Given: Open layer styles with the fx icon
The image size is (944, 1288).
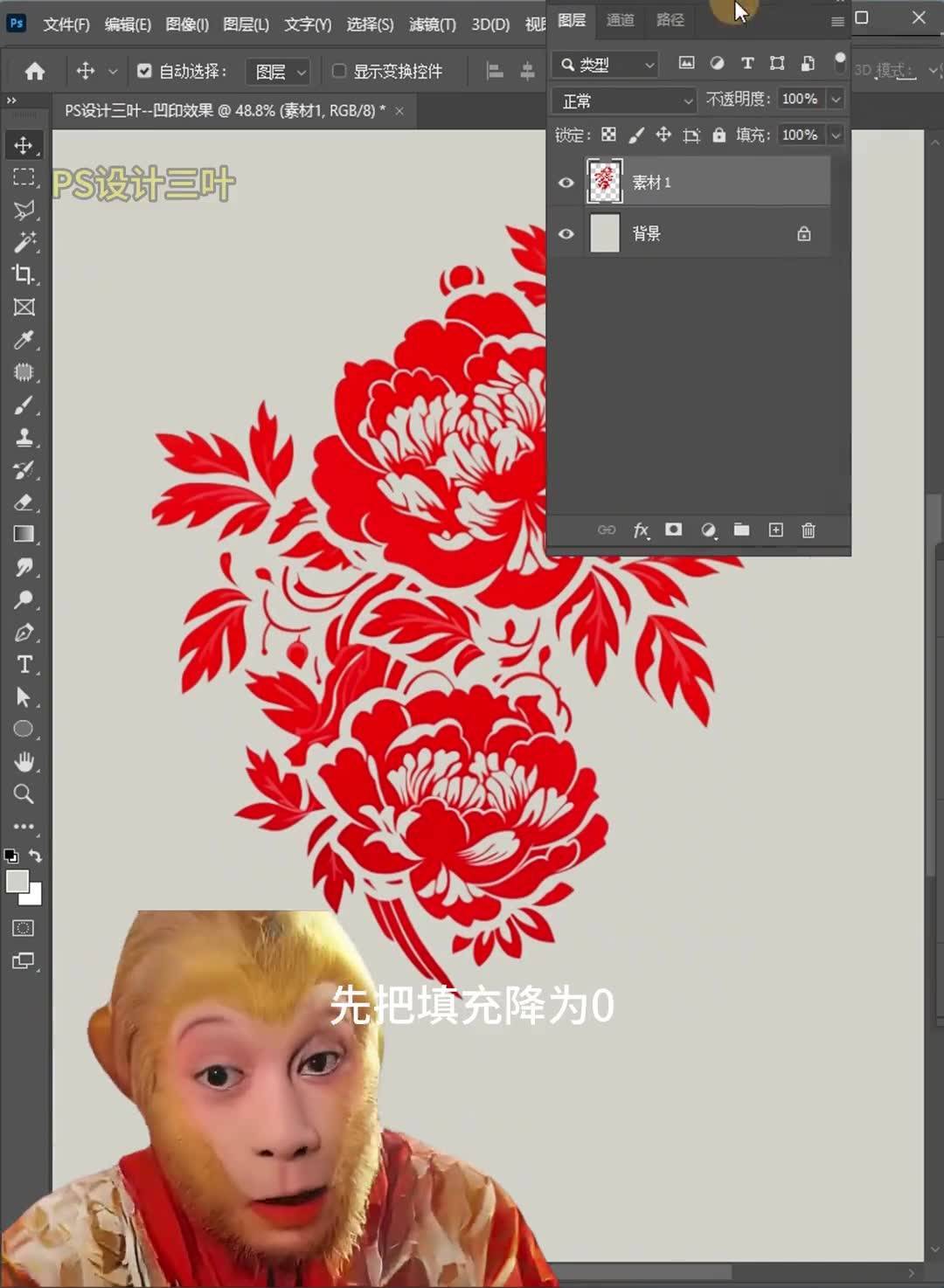Looking at the screenshot, I should (x=641, y=530).
